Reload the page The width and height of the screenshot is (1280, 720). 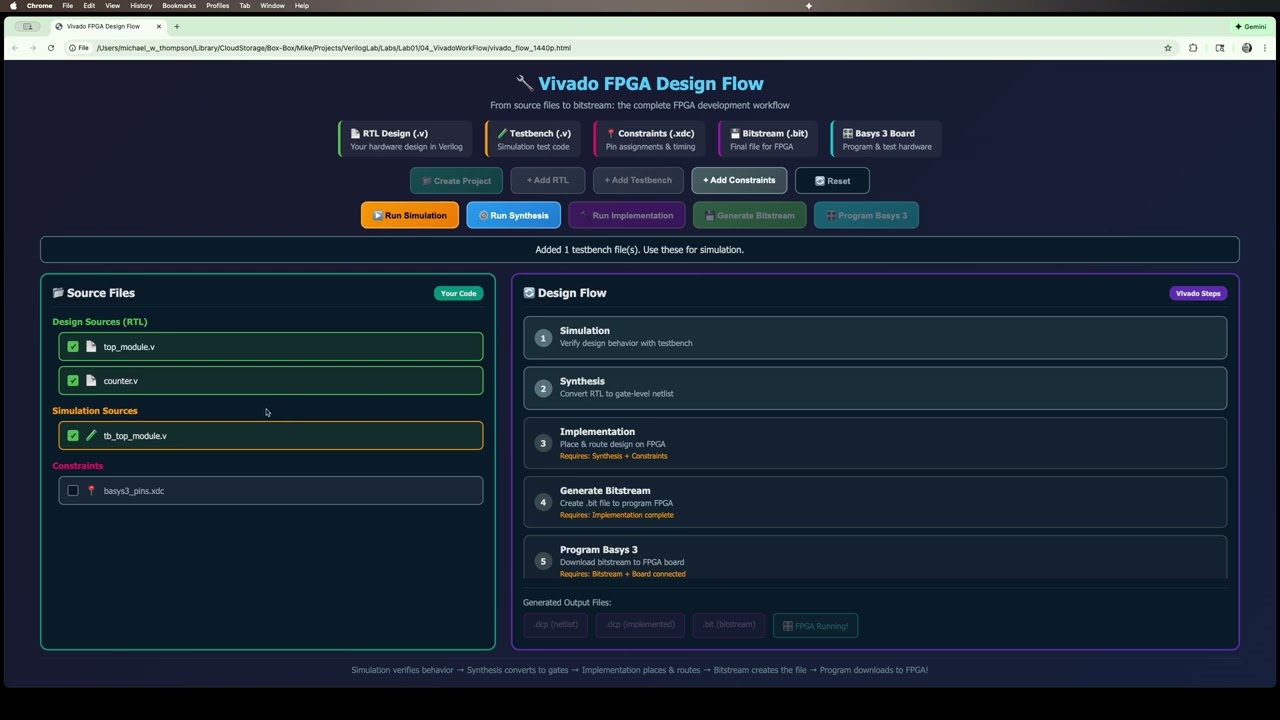51,48
